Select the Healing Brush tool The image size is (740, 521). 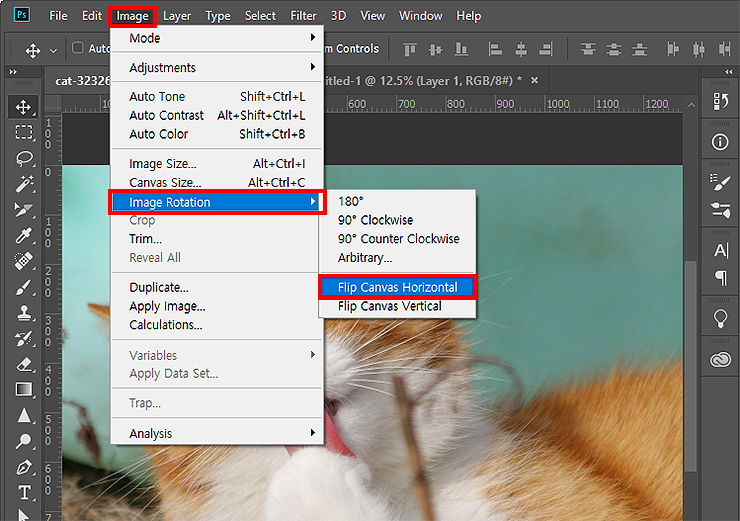(x=23, y=260)
